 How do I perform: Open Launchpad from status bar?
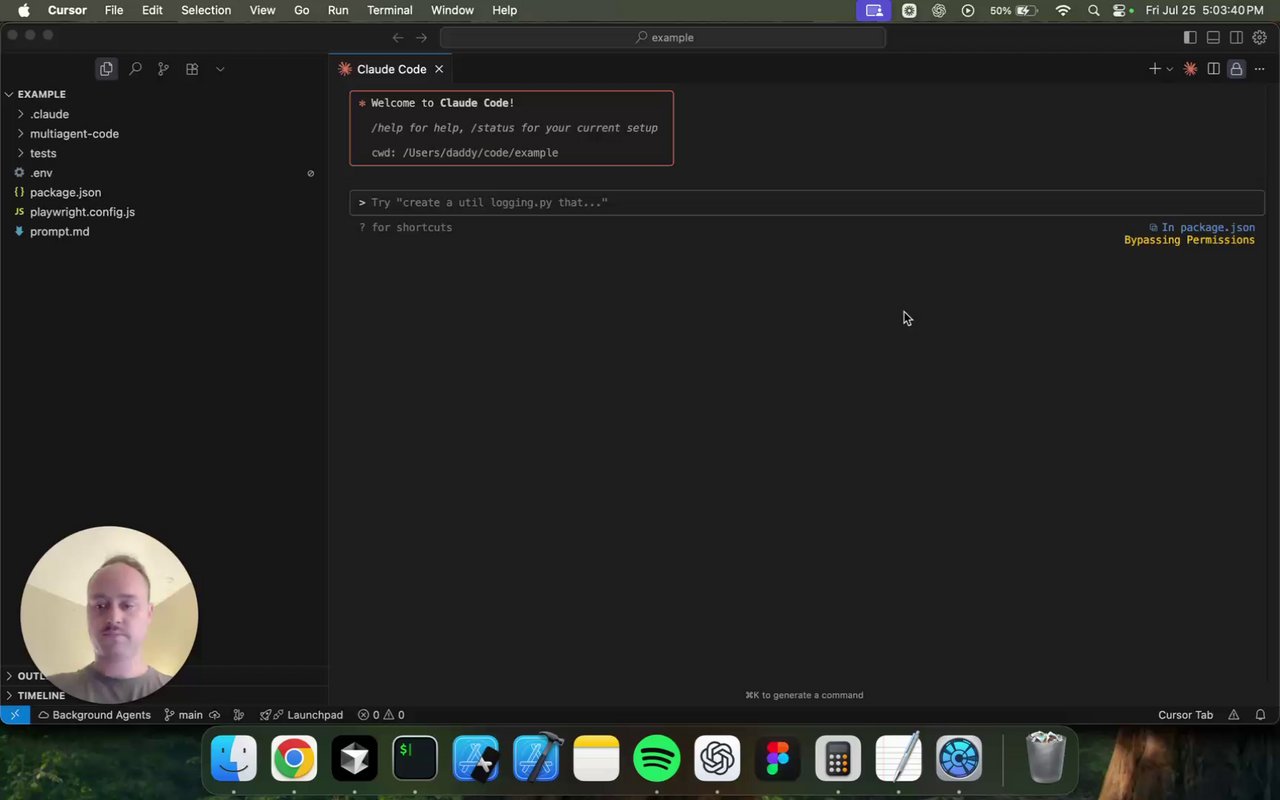point(301,715)
